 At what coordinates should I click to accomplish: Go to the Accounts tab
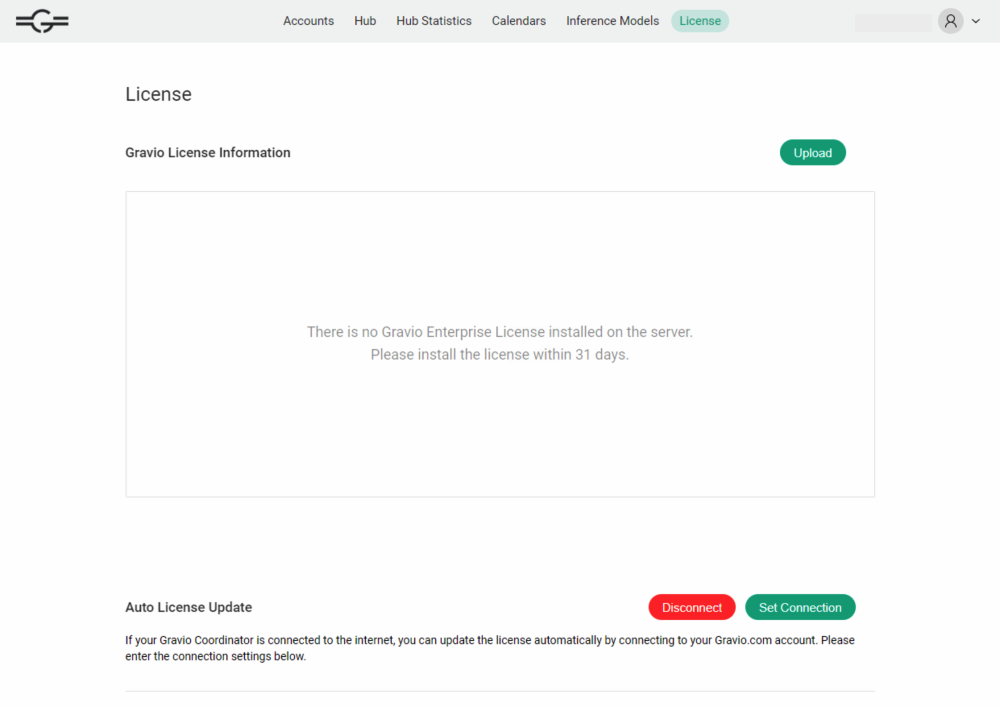(x=309, y=21)
